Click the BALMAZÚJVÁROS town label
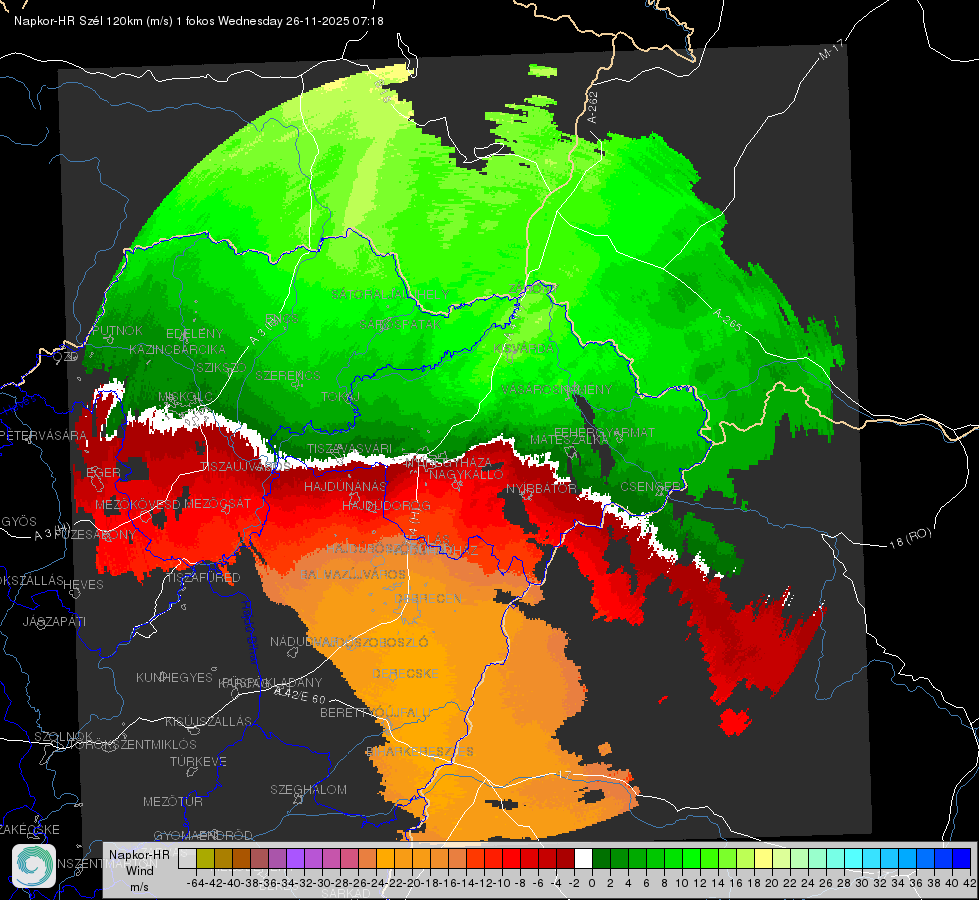Viewport: 979px width, 900px height. pos(353,574)
